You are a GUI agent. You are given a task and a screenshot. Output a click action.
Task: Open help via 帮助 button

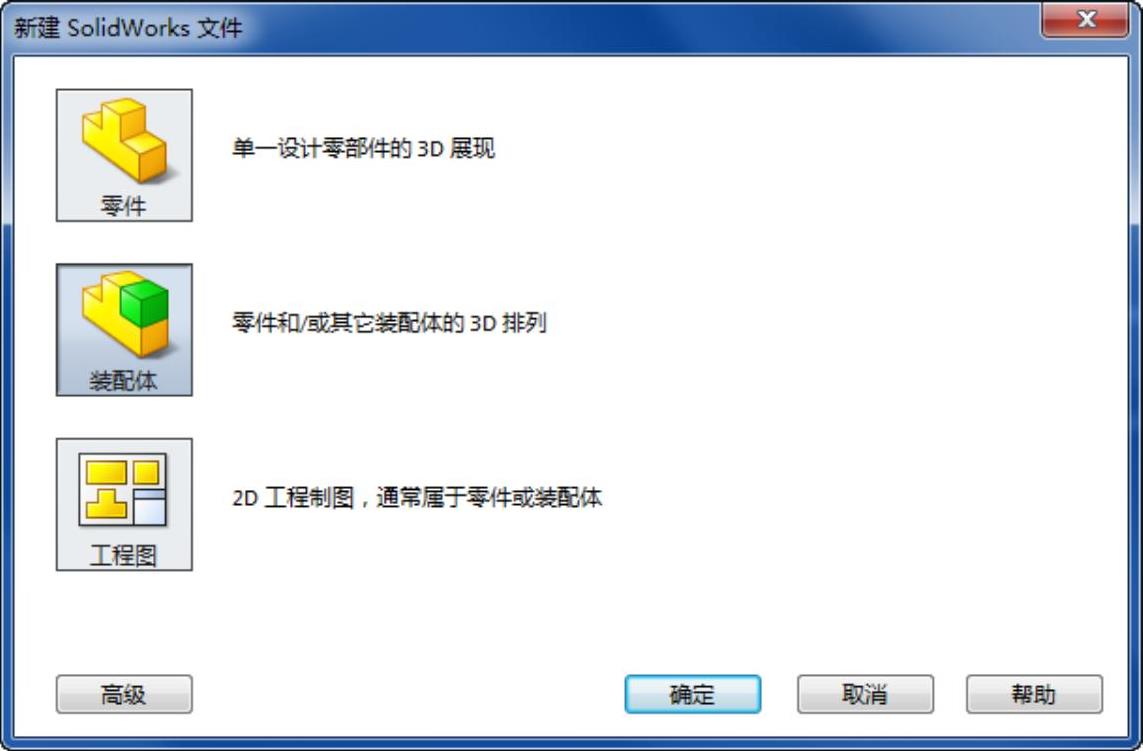click(1034, 694)
